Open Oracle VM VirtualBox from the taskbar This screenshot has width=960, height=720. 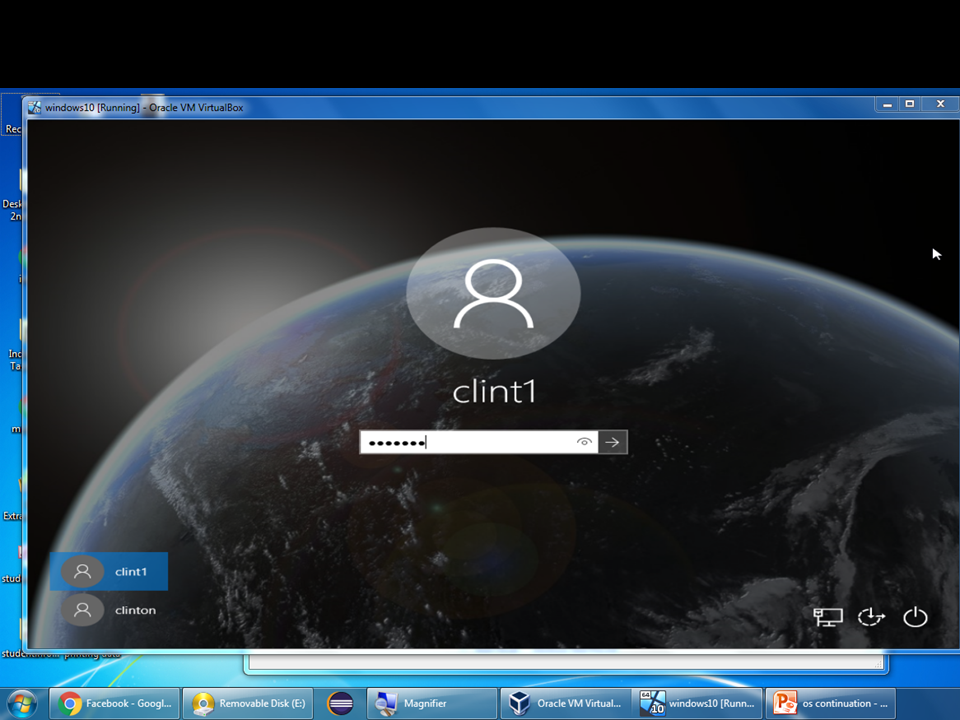coord(565,703)
